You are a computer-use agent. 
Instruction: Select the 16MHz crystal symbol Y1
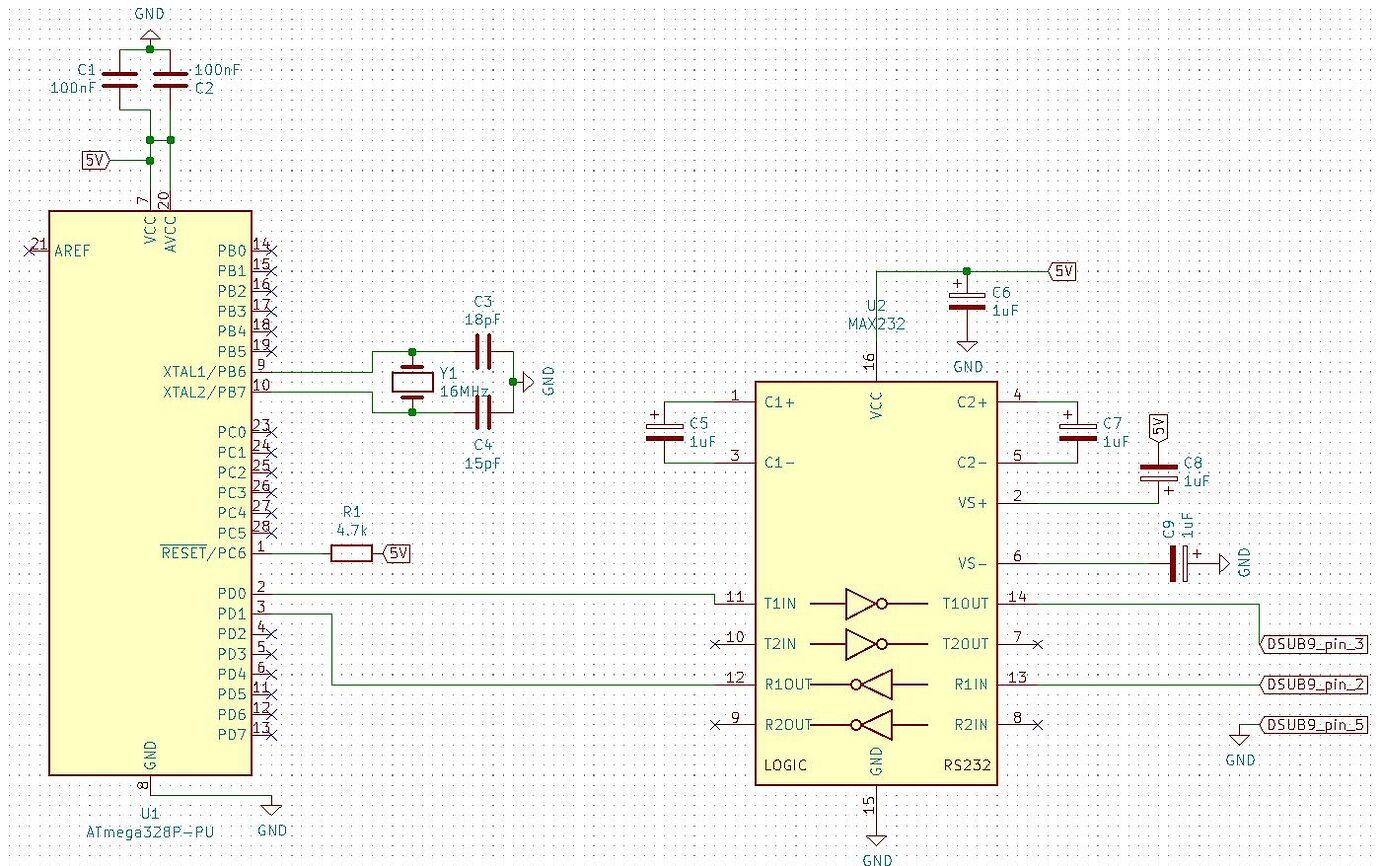(410, 383)
